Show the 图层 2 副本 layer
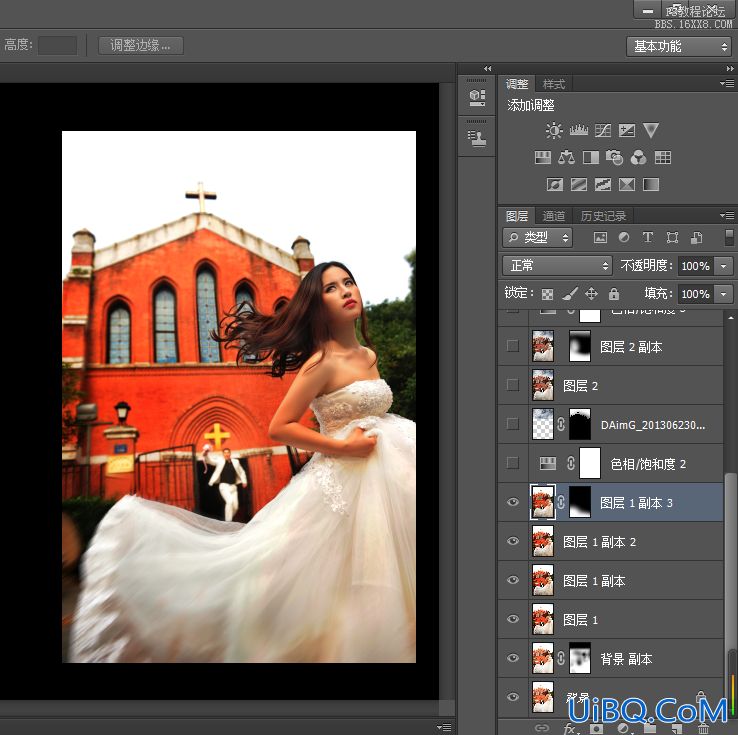Viewport: 738px width, 735px height. [x=513, y=346]
